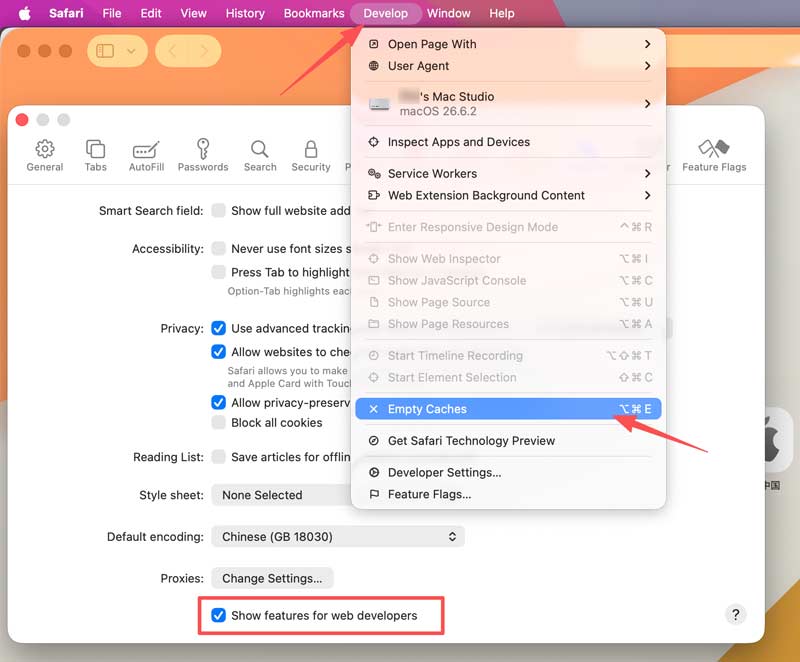The width and height of the screenshot is (800, 662).
Task: Open the History menu
Action: [x=245, y=13]
